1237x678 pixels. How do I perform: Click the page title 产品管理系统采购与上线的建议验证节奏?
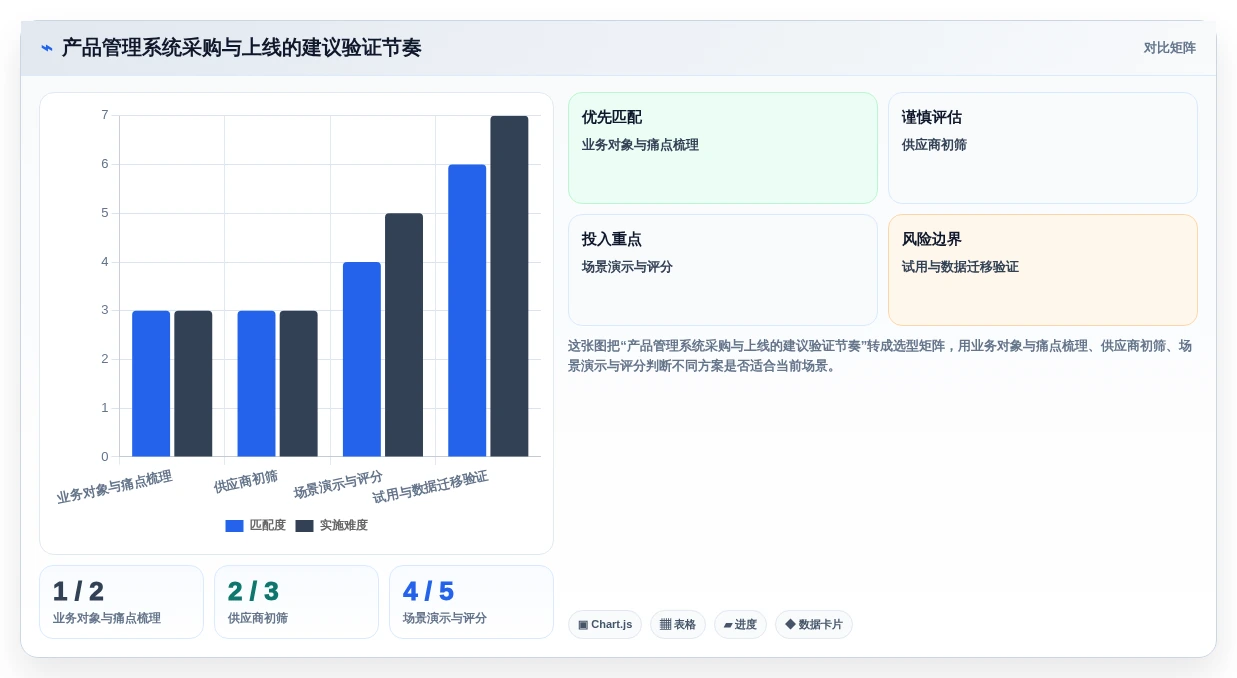click(x=241, y=48)
